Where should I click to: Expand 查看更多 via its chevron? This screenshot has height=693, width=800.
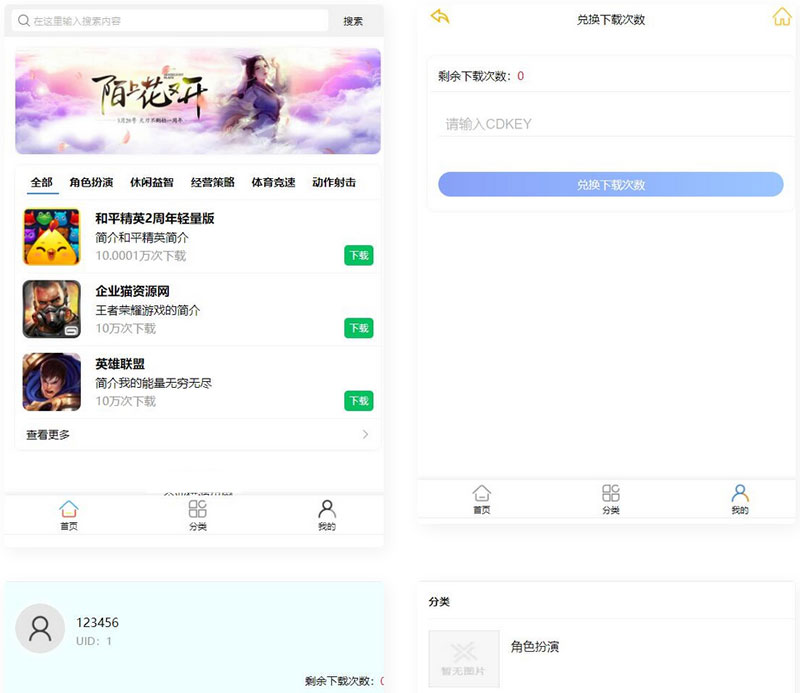click(x=366, y=434)
